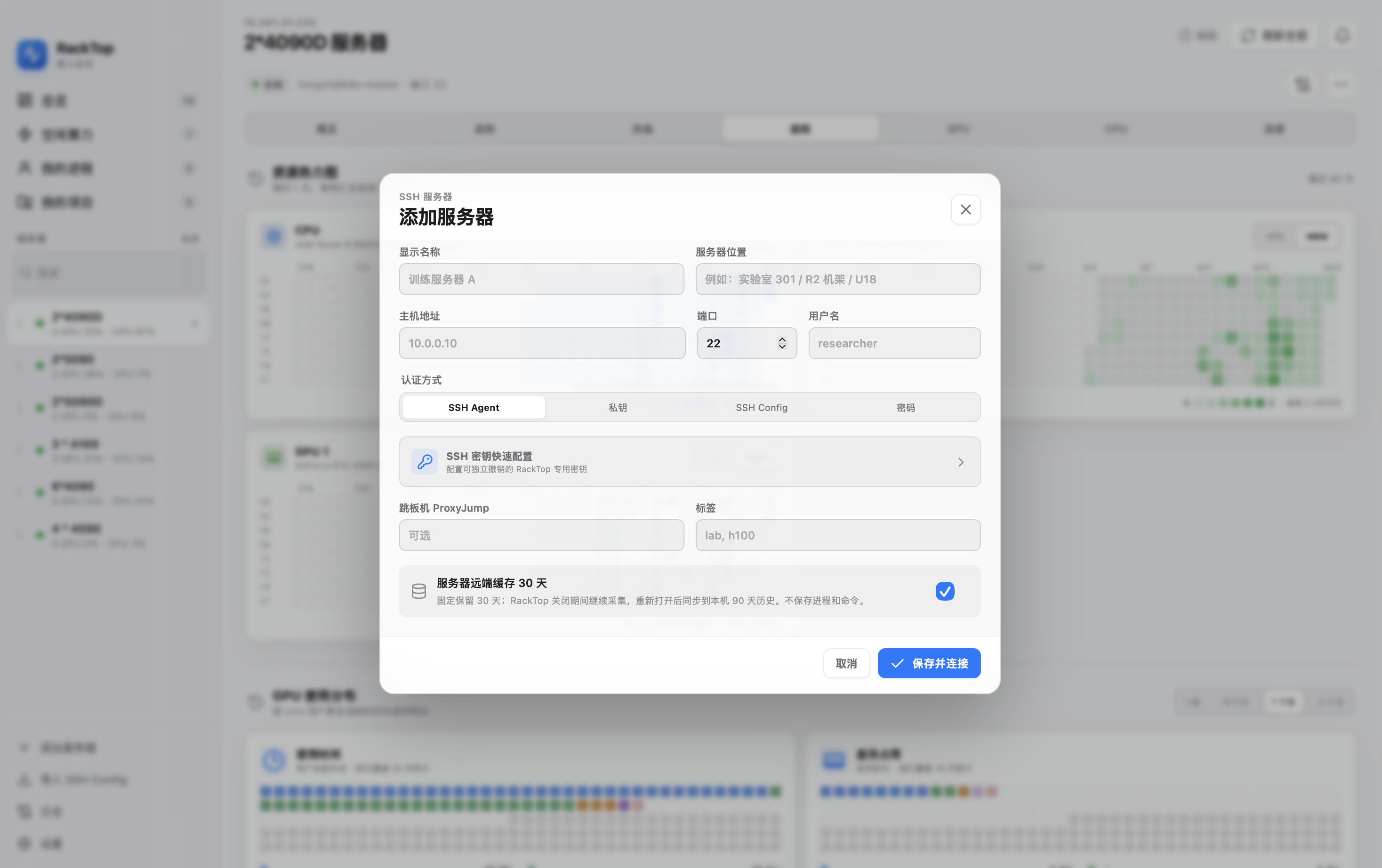1382x868 pixels.
Task: Switch to 私钥 authentication
Action: 618,407
